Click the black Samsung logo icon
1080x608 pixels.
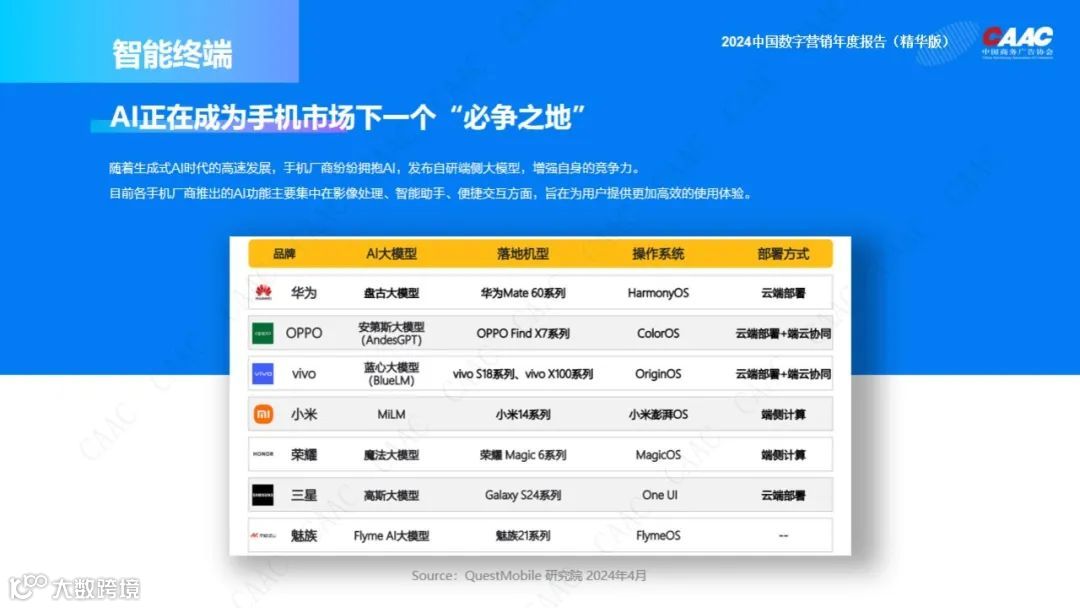[x=262, y=495]
